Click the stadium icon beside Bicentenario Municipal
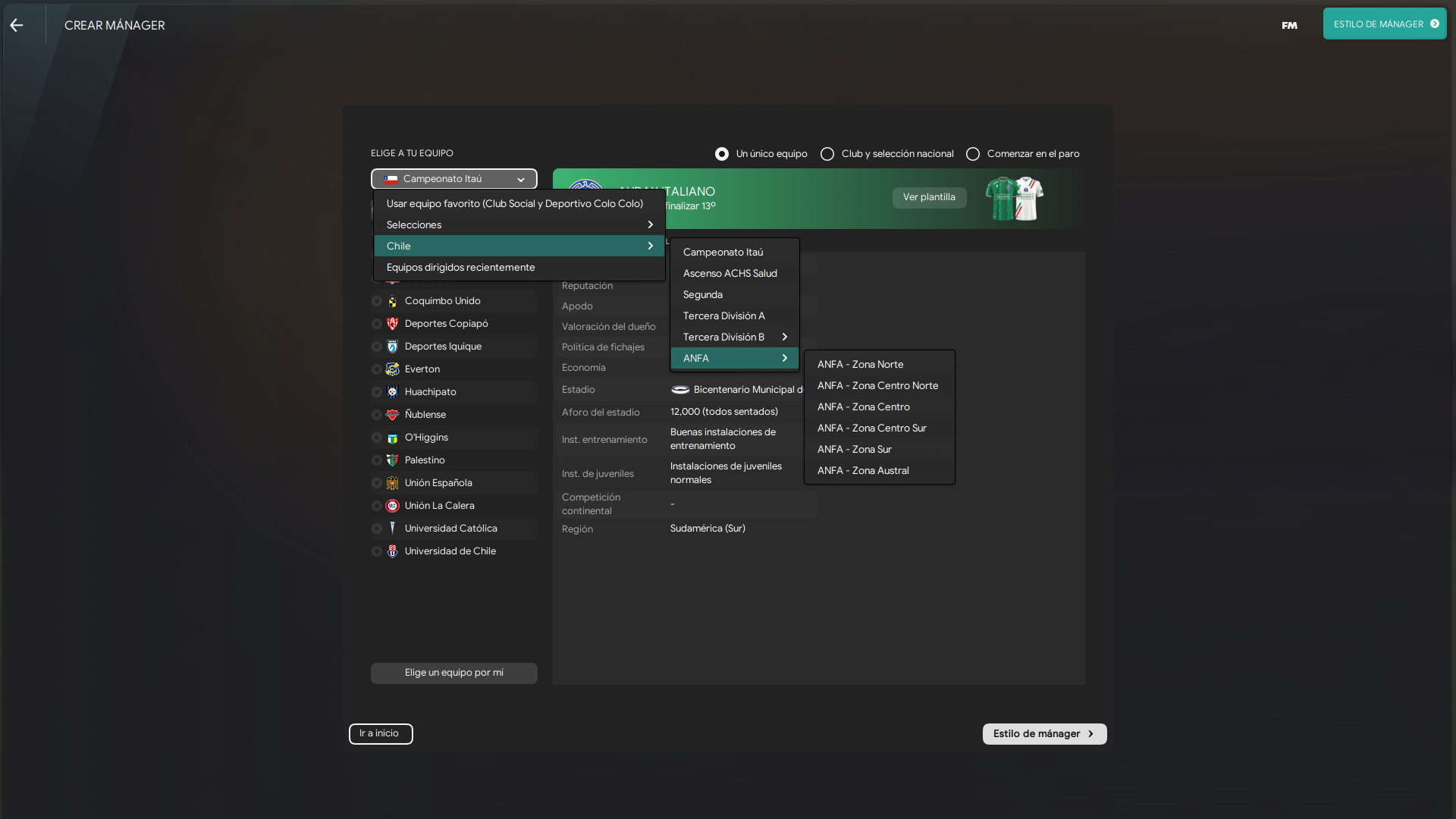The height and width of the screenshot is (819, 1456). pyautogui.click(x=680, y=390)
